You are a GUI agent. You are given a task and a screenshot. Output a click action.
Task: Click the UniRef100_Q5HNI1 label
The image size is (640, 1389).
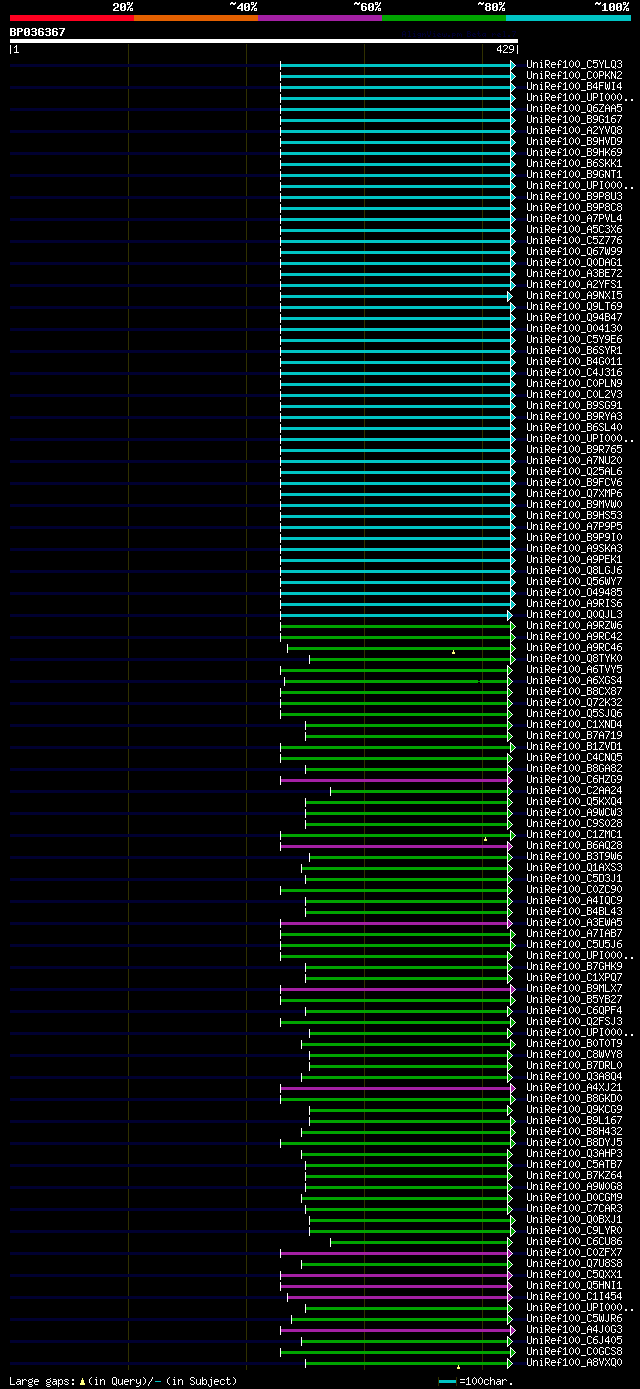[x=574, y=1286]
